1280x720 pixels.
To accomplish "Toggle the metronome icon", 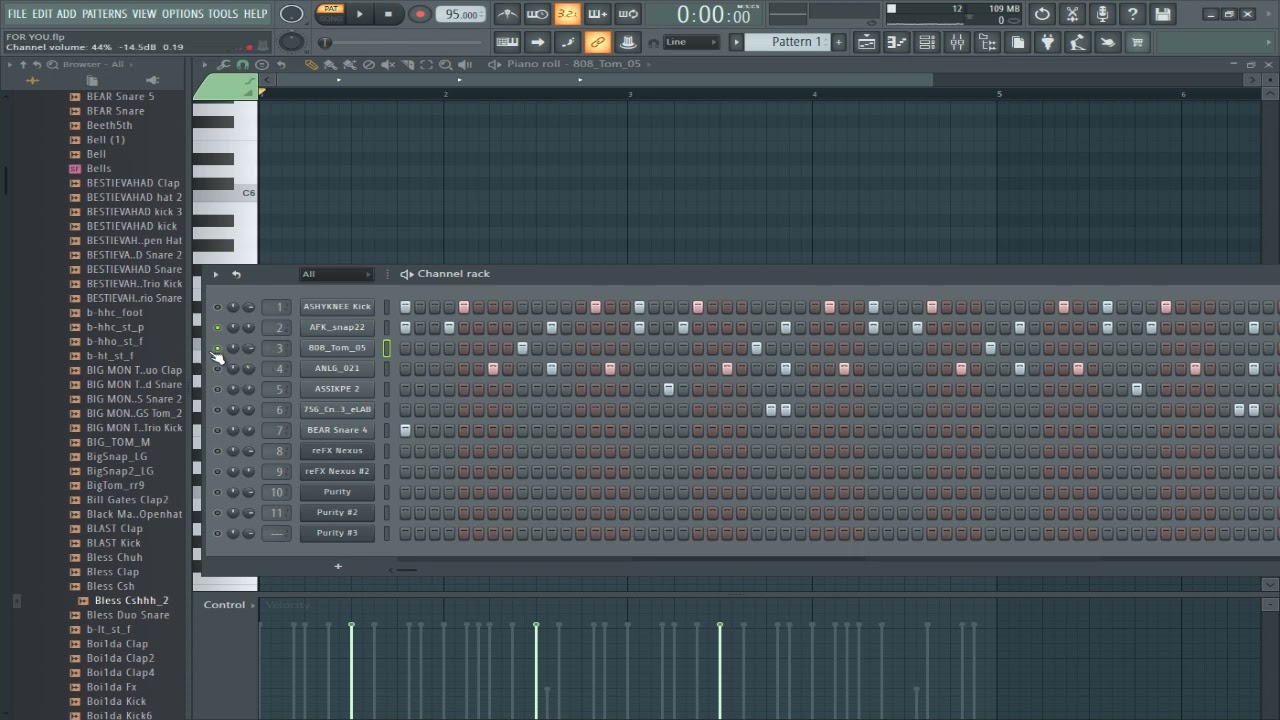I will click(507, 14).
